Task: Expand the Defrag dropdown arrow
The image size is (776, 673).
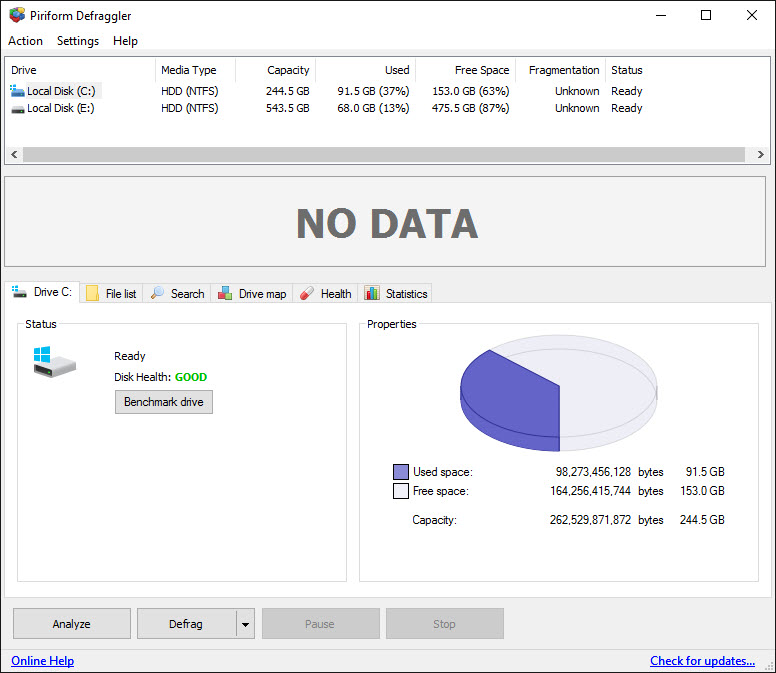Action: pyautogui.click(x=245, y=624)
